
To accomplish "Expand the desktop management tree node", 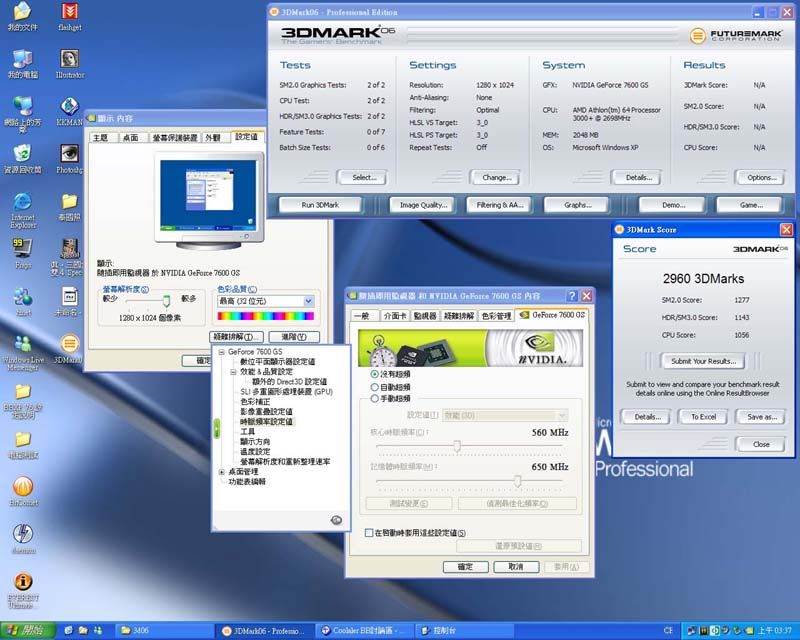I will (221, 472).
